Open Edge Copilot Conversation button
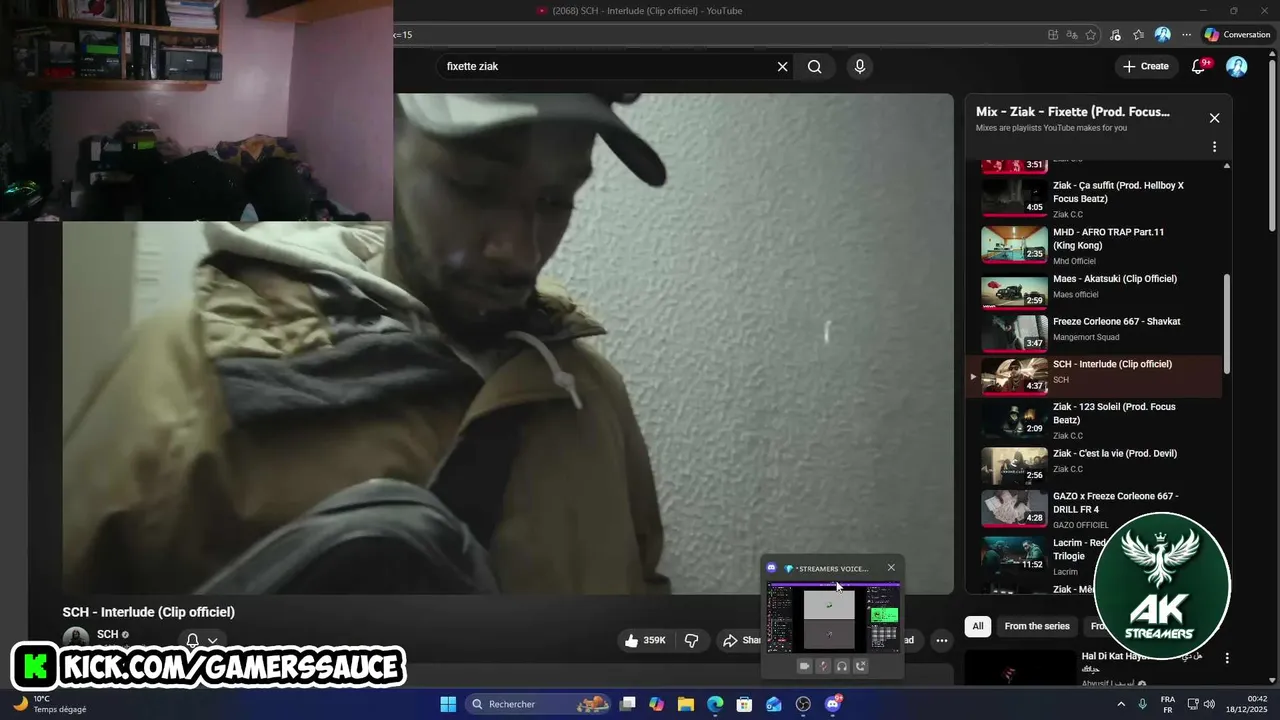This screenshot has height=720, width=1280. 1237,34
